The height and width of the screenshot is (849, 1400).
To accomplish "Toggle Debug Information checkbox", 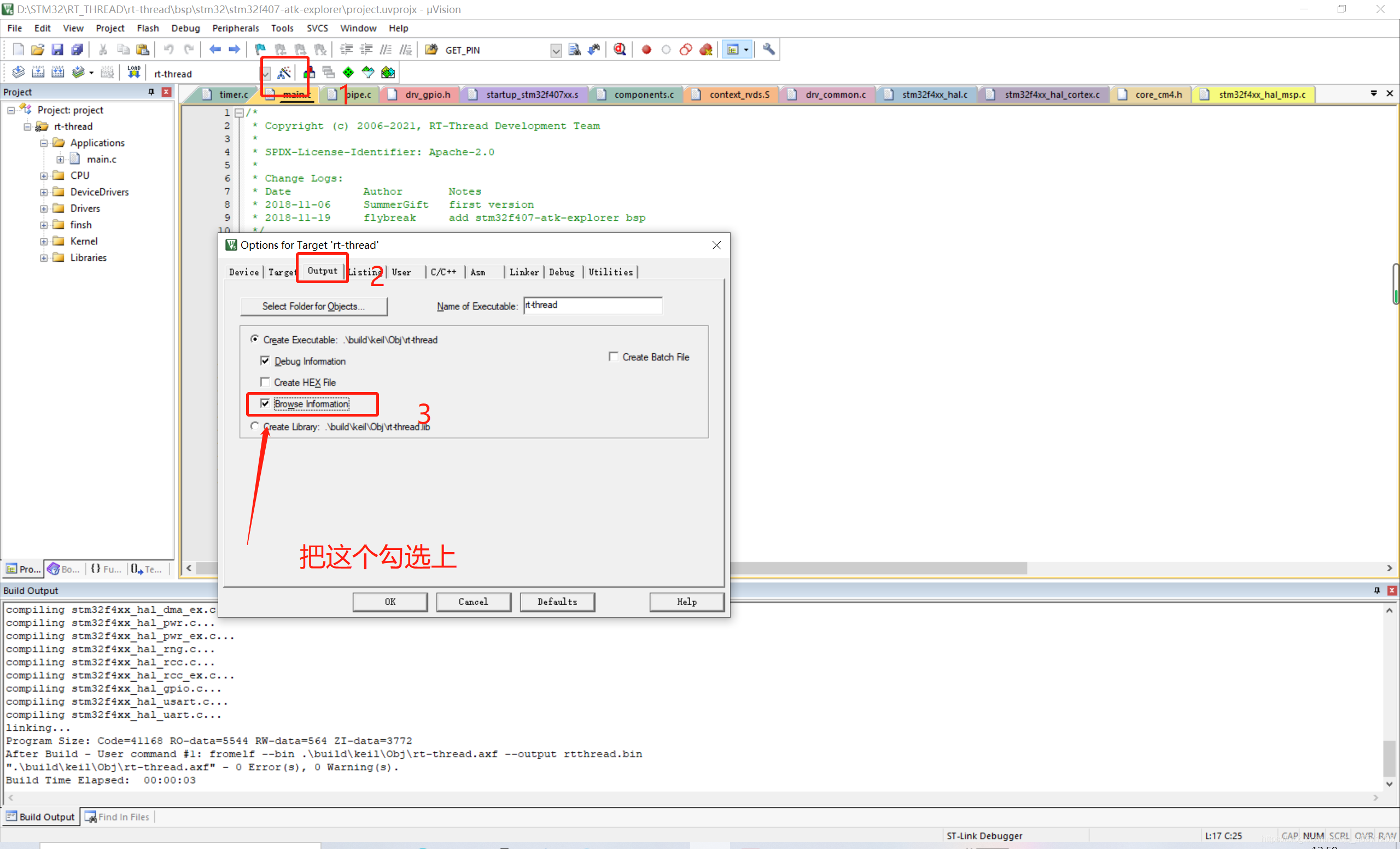I will (265, 361).
